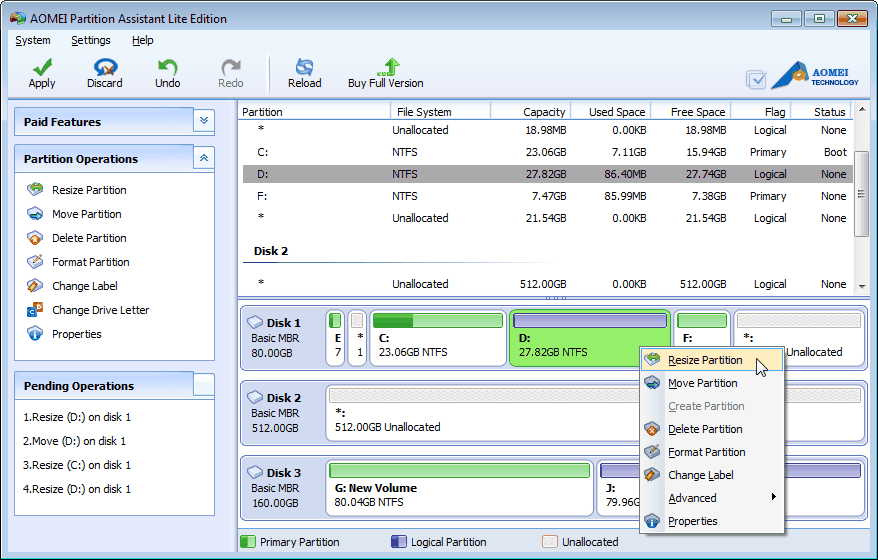Choose Properties in context menu
The image size is (878, 560).
tap(712, 521)
